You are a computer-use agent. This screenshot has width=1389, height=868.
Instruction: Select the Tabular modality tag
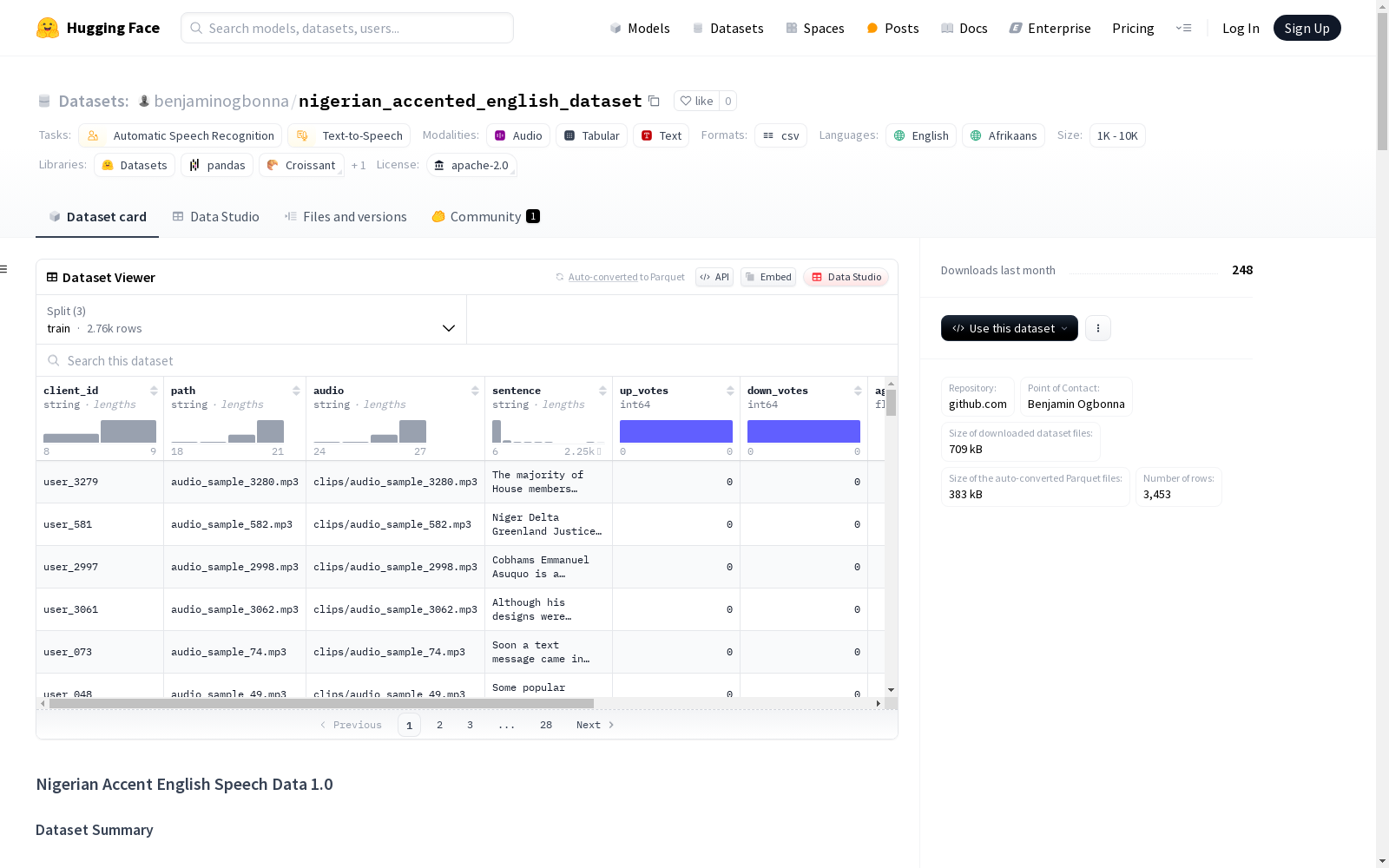pyautogui.click(x=591, y=135)
